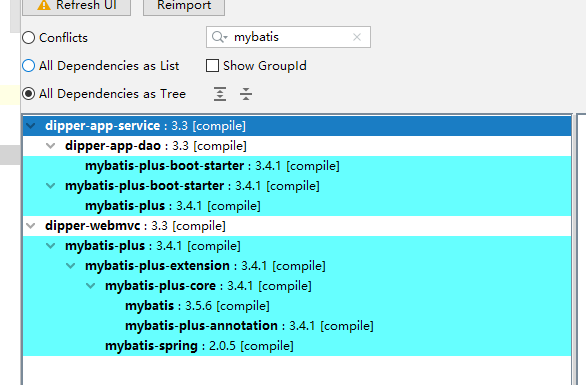The width and height of the screenshot is (586, 385).
Task: Select dipper-webmvc : 3.3 row
Action: [297, 226]
